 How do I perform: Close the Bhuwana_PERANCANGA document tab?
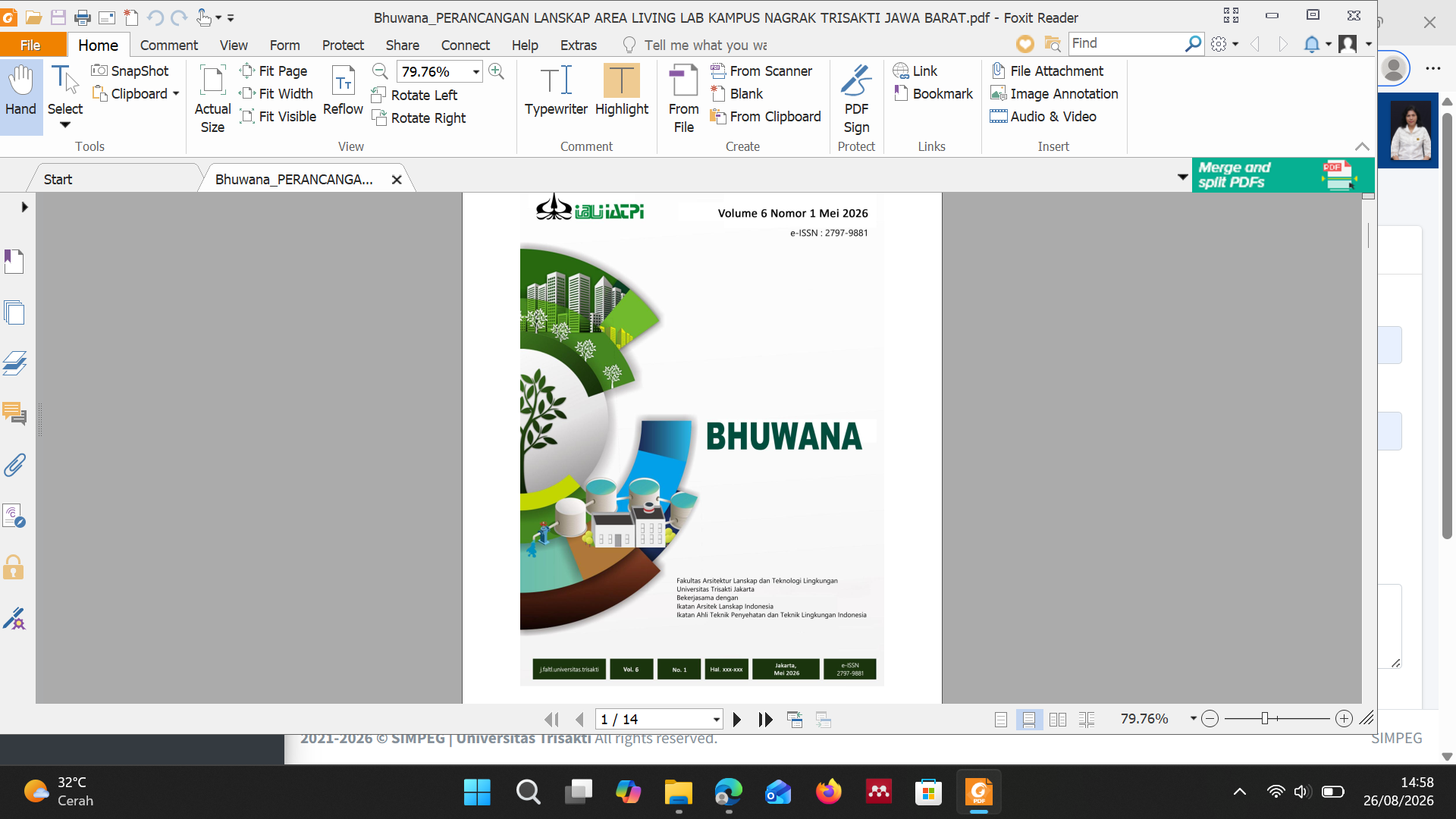pos(396,180)
